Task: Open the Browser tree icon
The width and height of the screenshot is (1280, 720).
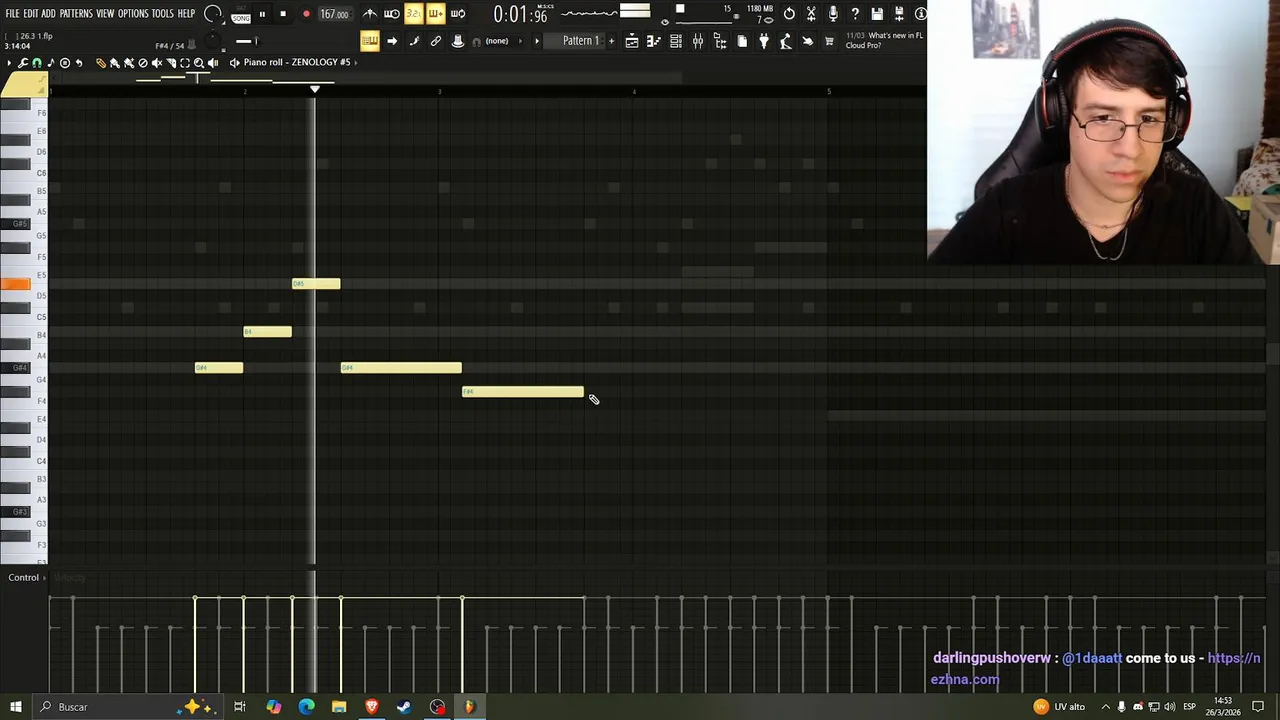Action: [720, 41]
